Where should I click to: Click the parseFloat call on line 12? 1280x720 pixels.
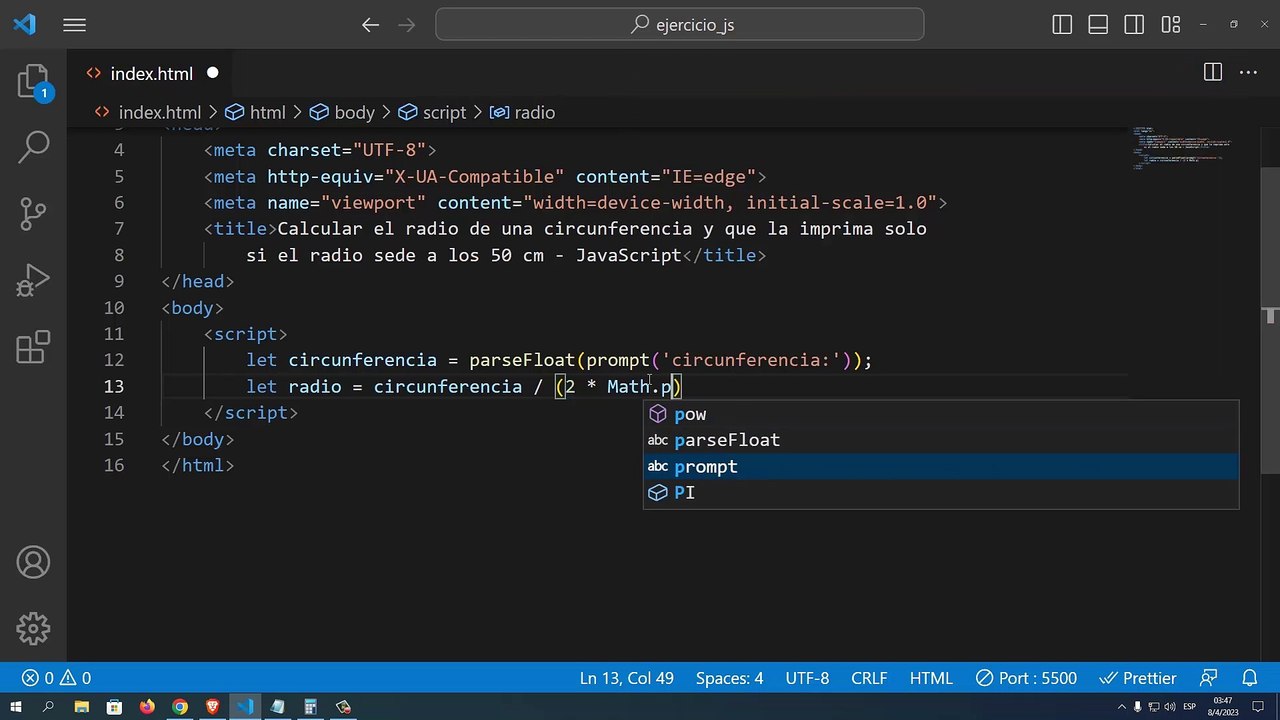click(522, 360)
